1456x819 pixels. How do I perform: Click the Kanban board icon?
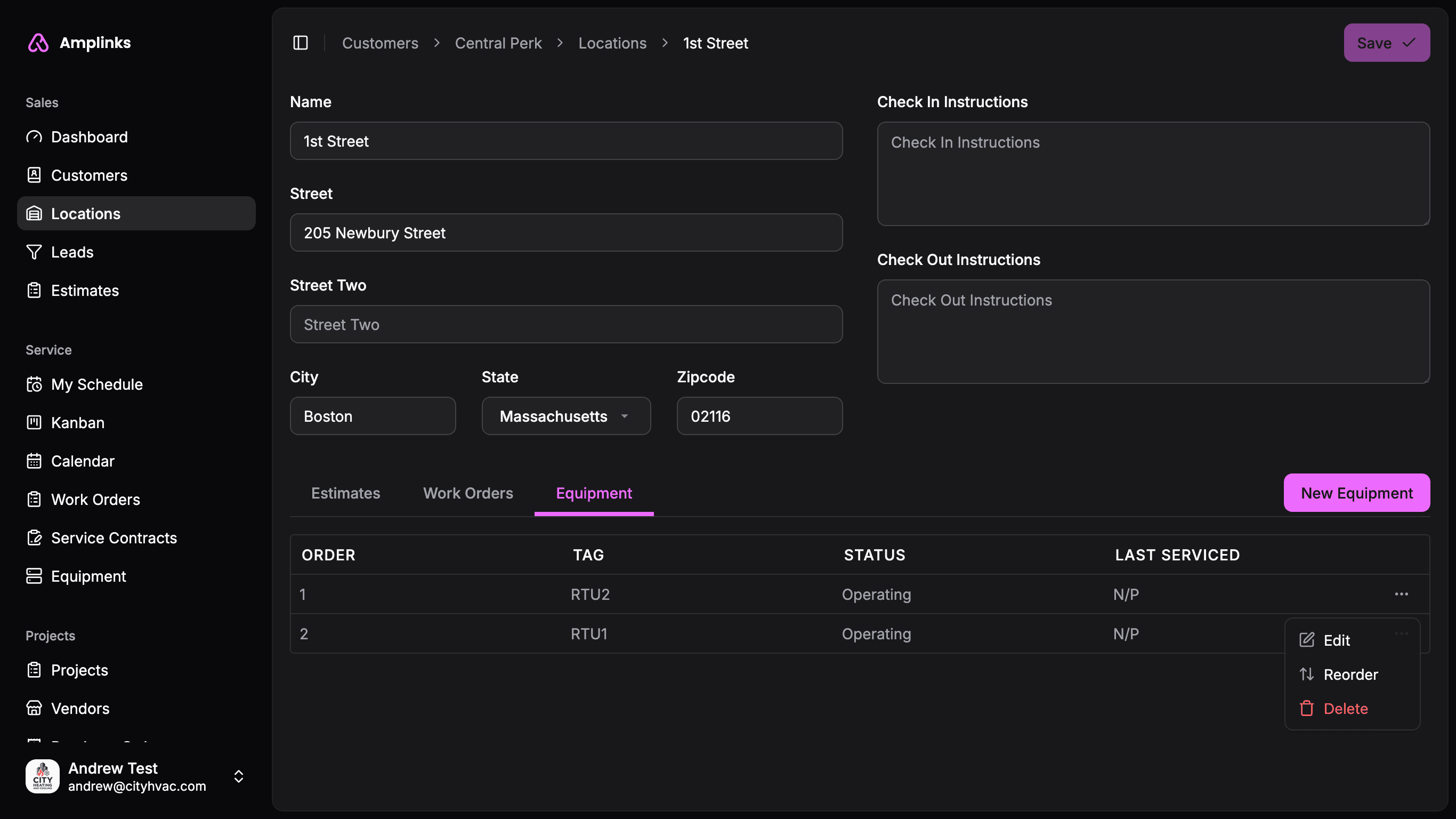(34, 422)
